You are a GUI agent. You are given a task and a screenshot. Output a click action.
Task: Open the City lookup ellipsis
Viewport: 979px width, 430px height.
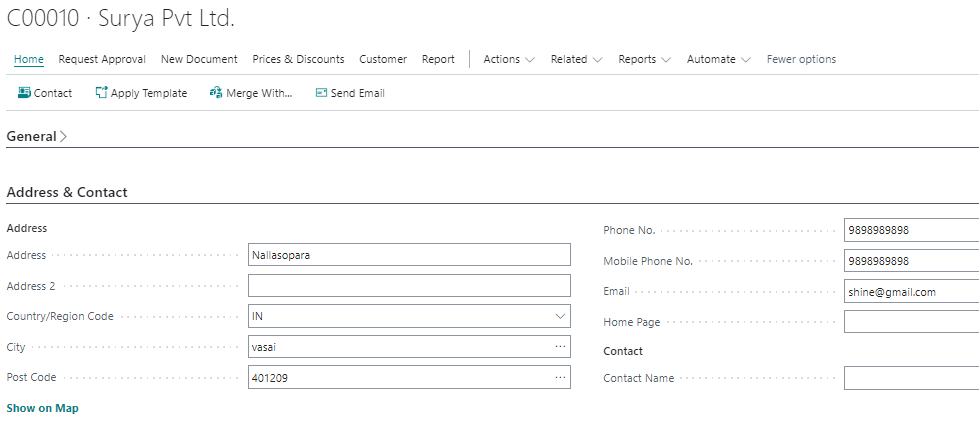pyautogui.click(x=560, y=346)
